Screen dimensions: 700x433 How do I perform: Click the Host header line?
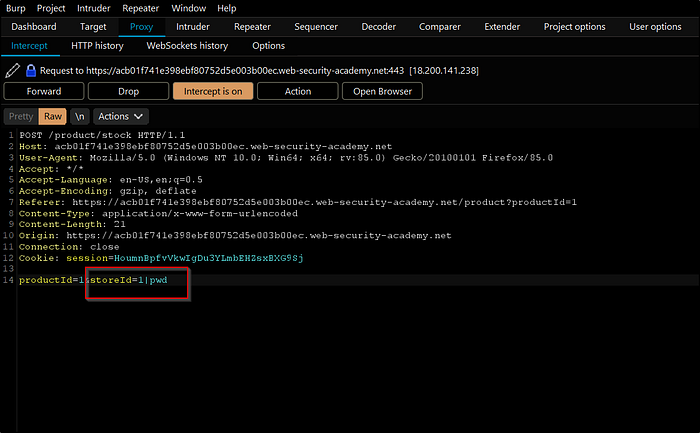205,146
